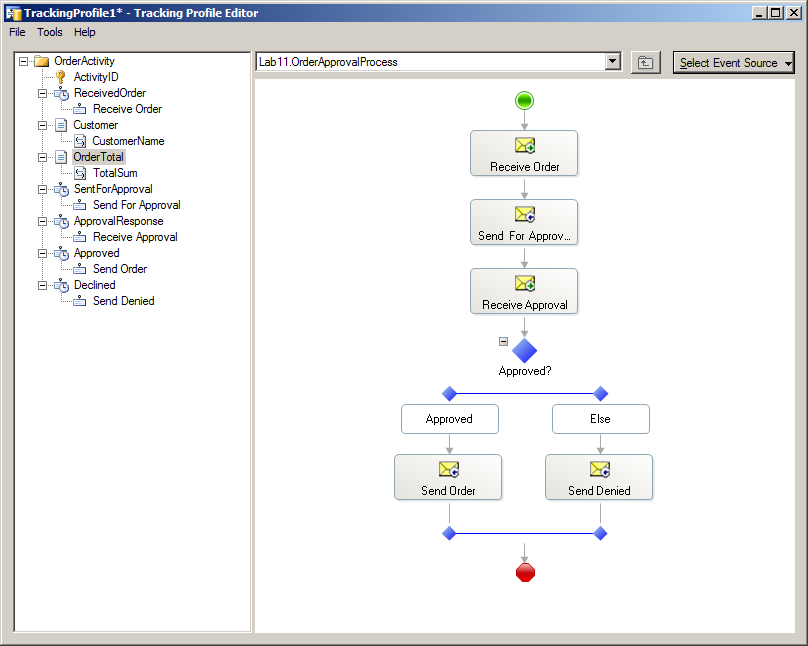The height and width of the screenshot is (646, 808).
Task: Click the Select Event Source button
Action: coord(734,63)
